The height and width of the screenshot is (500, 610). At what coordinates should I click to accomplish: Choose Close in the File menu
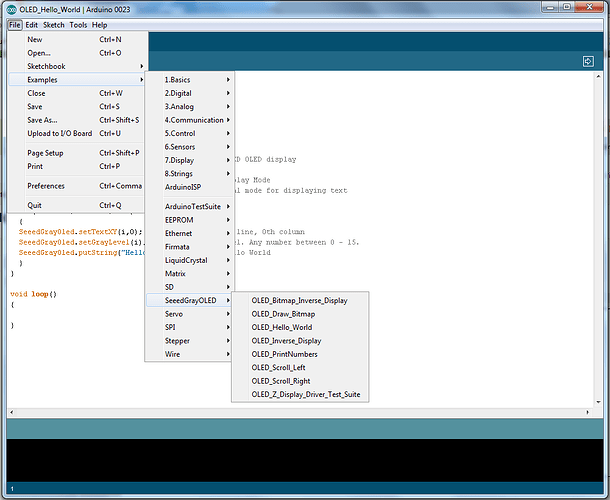coord(77,93)
